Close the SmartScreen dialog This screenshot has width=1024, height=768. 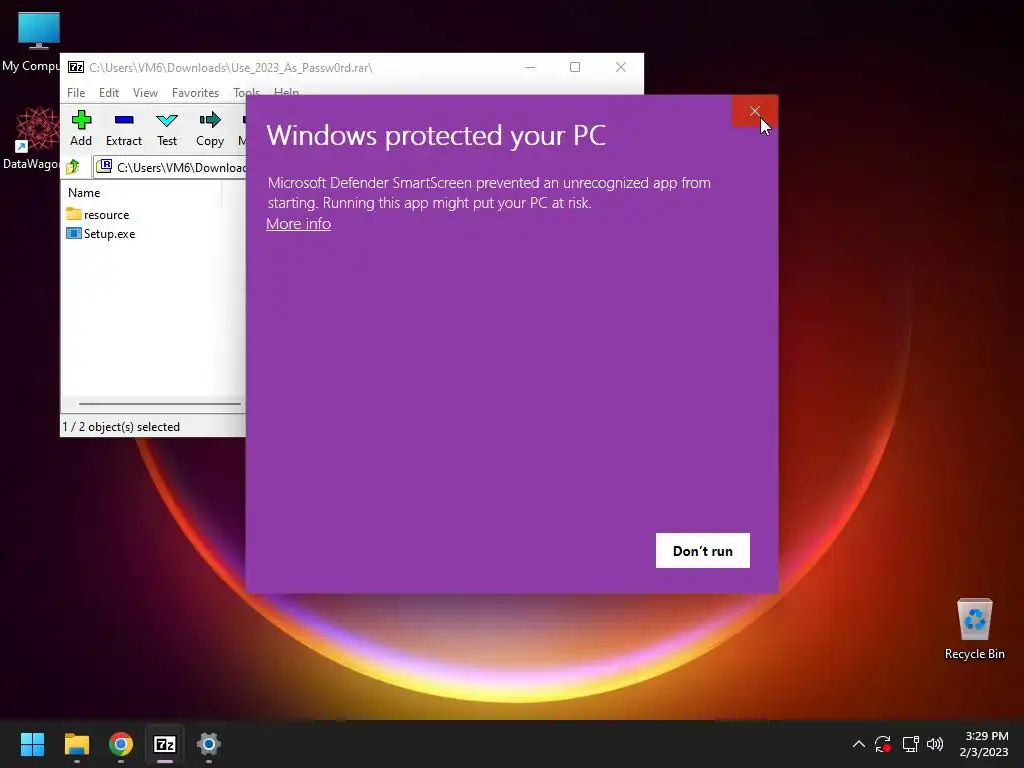pos(754,111)
